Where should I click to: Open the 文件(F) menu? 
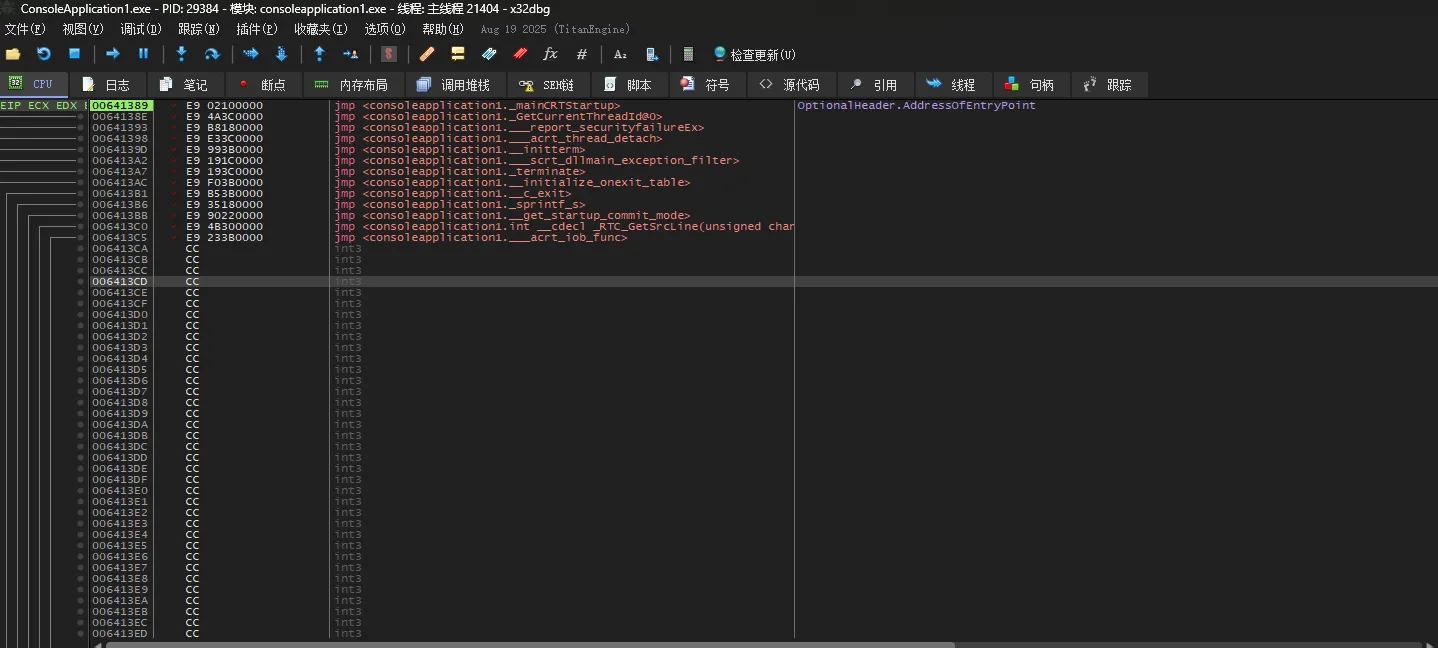pyautogui.click(x=24, y=29)
